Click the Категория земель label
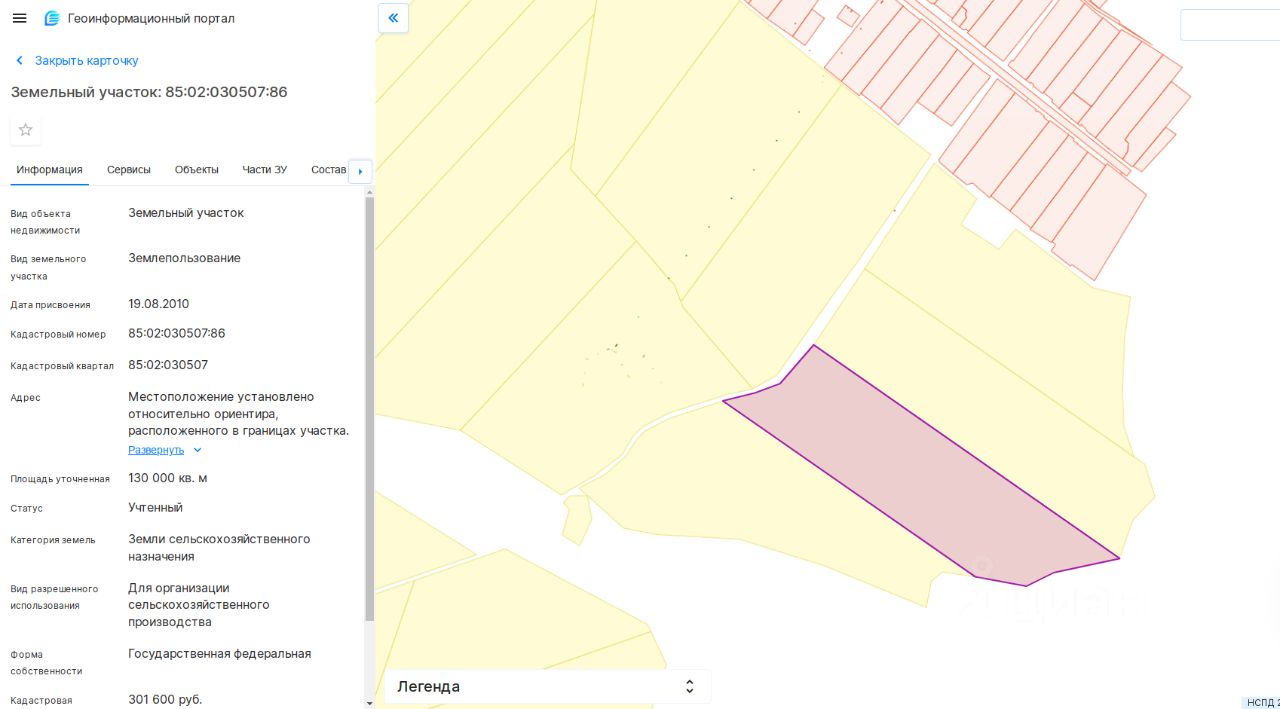The image size is (1280, 709). [x=53, y=540]
